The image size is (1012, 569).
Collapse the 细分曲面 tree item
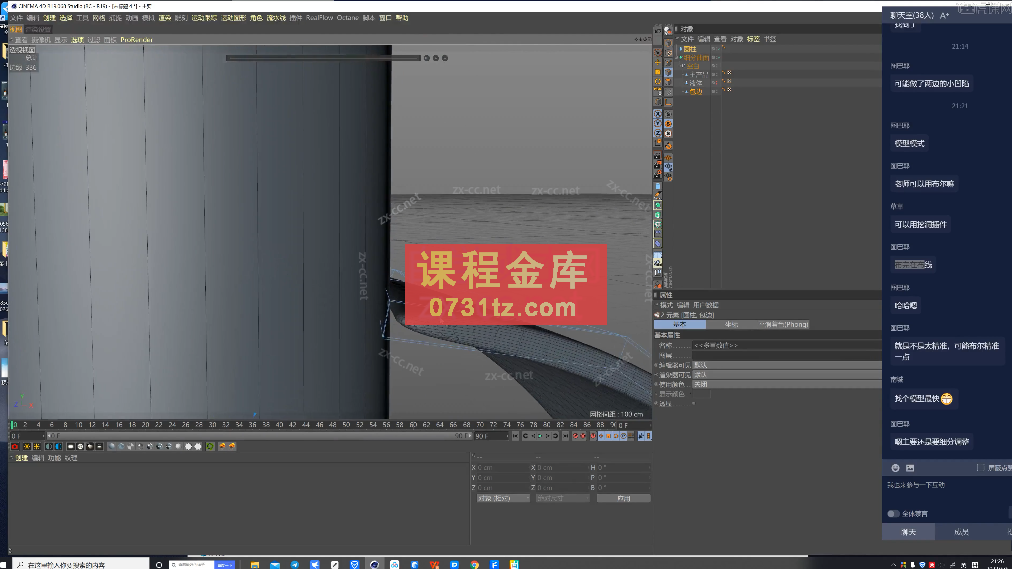pyautogui.click(x=677, y=57)
